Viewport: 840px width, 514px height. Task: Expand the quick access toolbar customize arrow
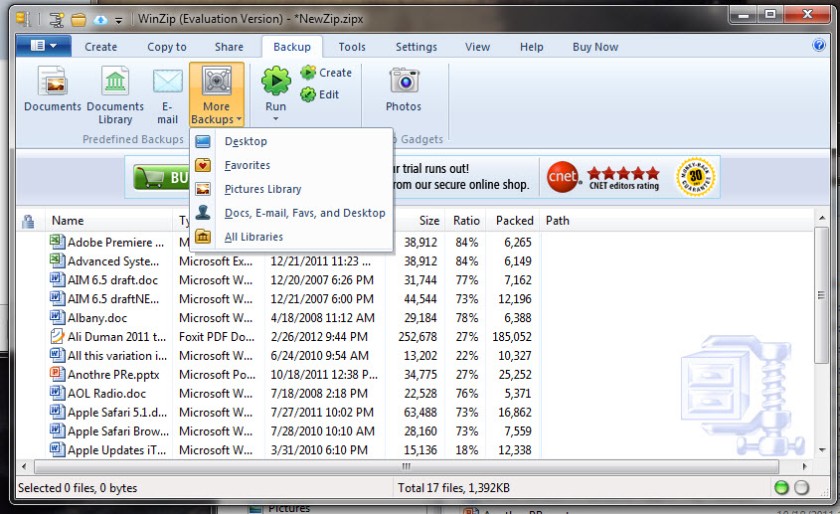pos(118,21)
